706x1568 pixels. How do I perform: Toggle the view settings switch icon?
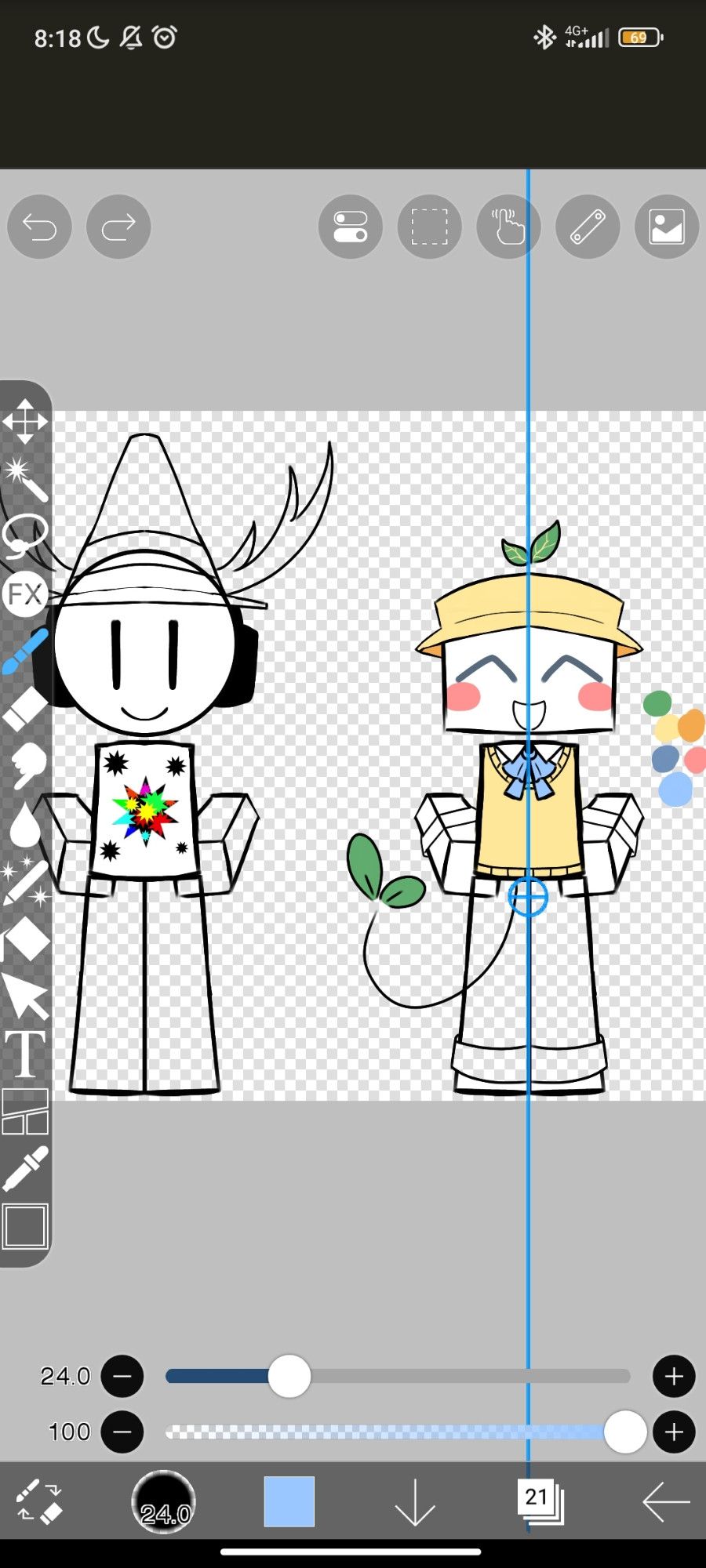tap(351, 227)
